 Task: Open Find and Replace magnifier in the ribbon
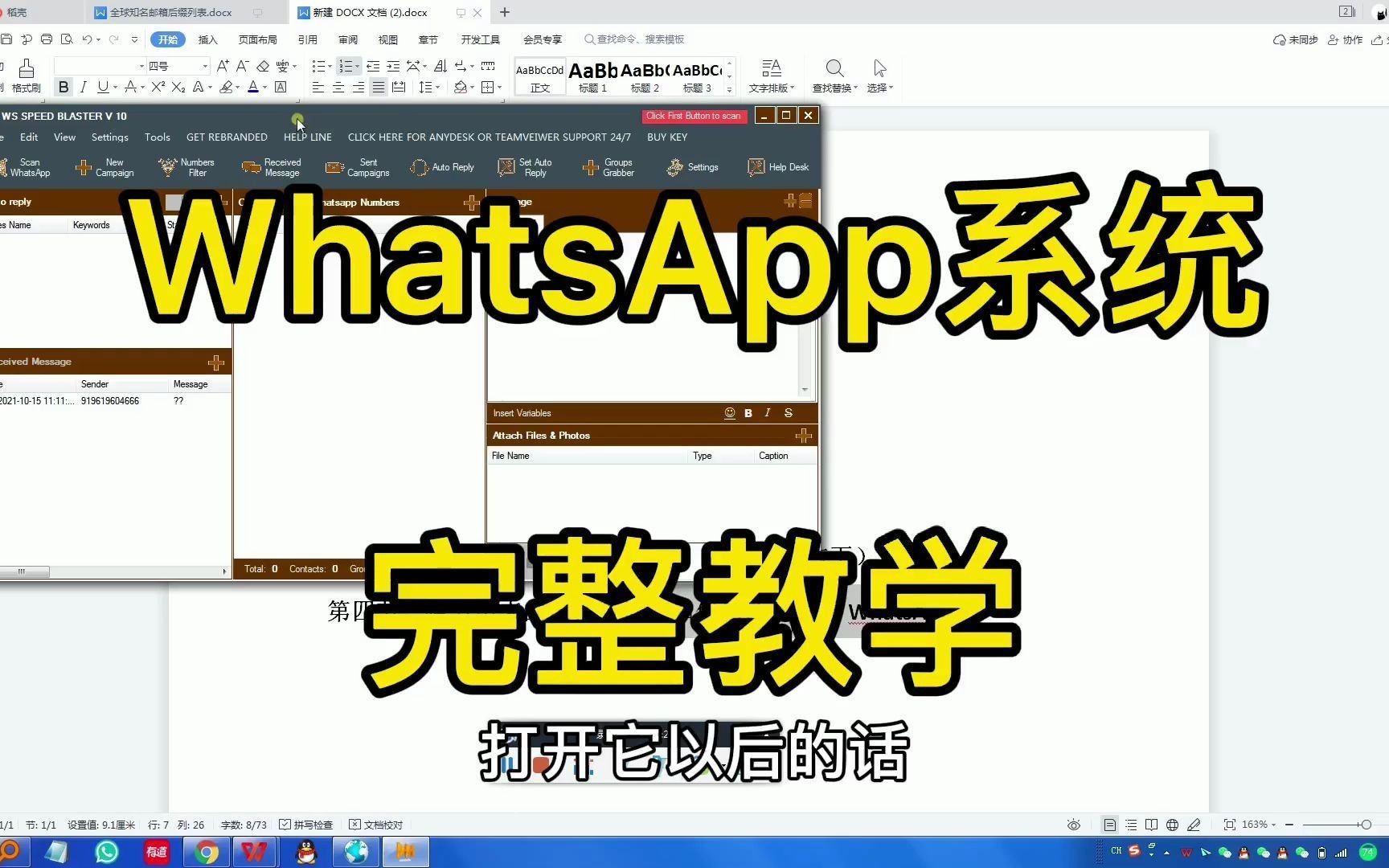pos(834,68)
